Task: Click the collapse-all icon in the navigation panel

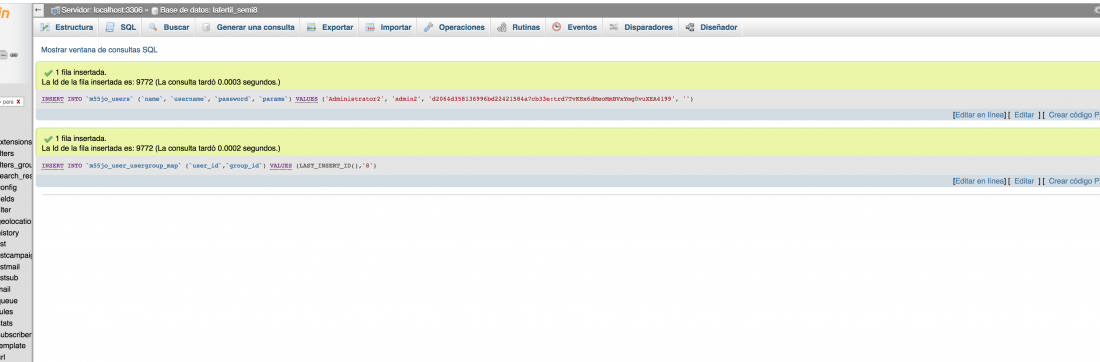Action: [3, 55]
